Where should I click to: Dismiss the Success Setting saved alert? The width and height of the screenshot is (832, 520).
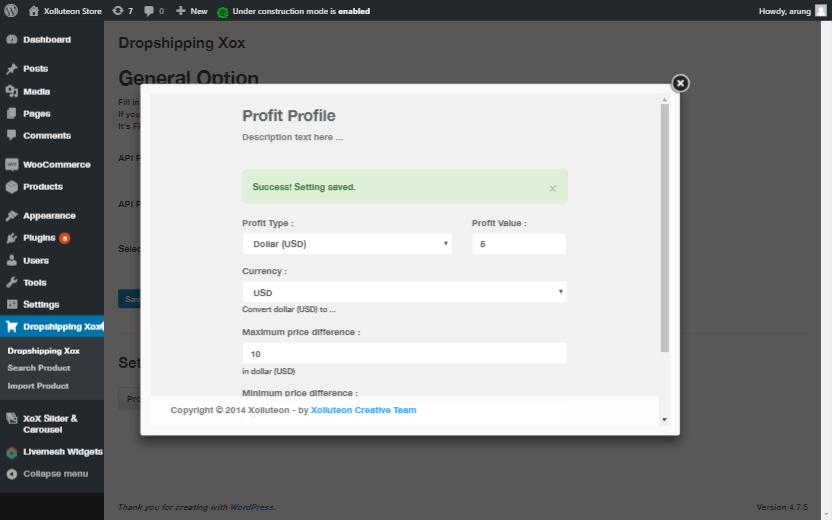552,188
